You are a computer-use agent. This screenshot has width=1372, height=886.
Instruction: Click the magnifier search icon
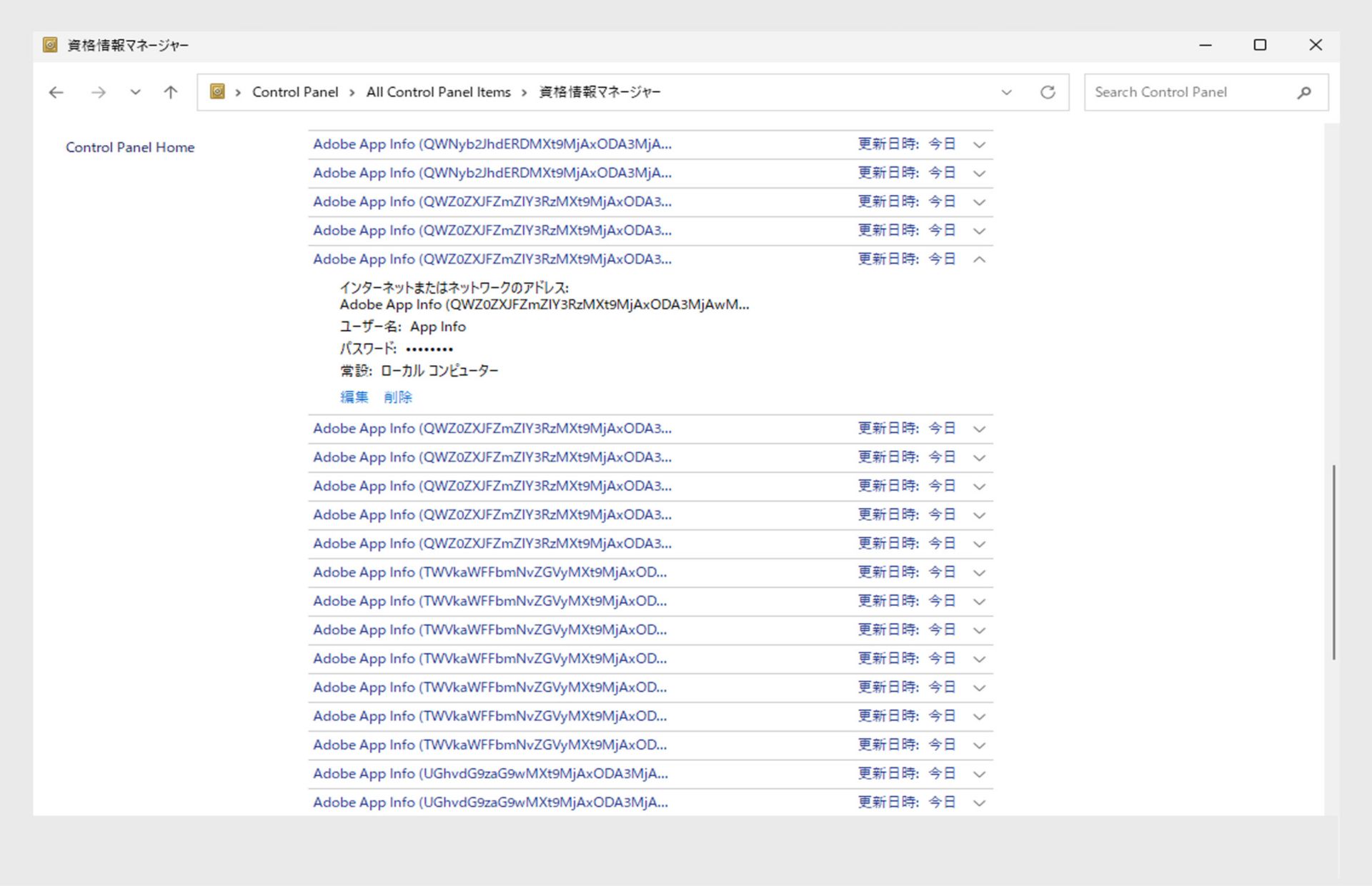pos(1304,92)
